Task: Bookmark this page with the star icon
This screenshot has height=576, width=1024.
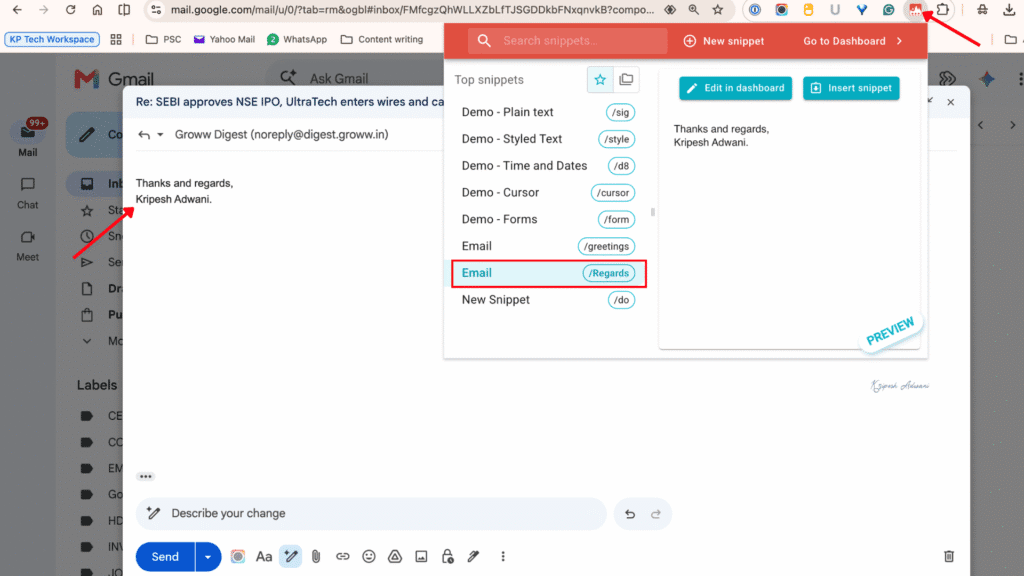Action: click(718, 10)
